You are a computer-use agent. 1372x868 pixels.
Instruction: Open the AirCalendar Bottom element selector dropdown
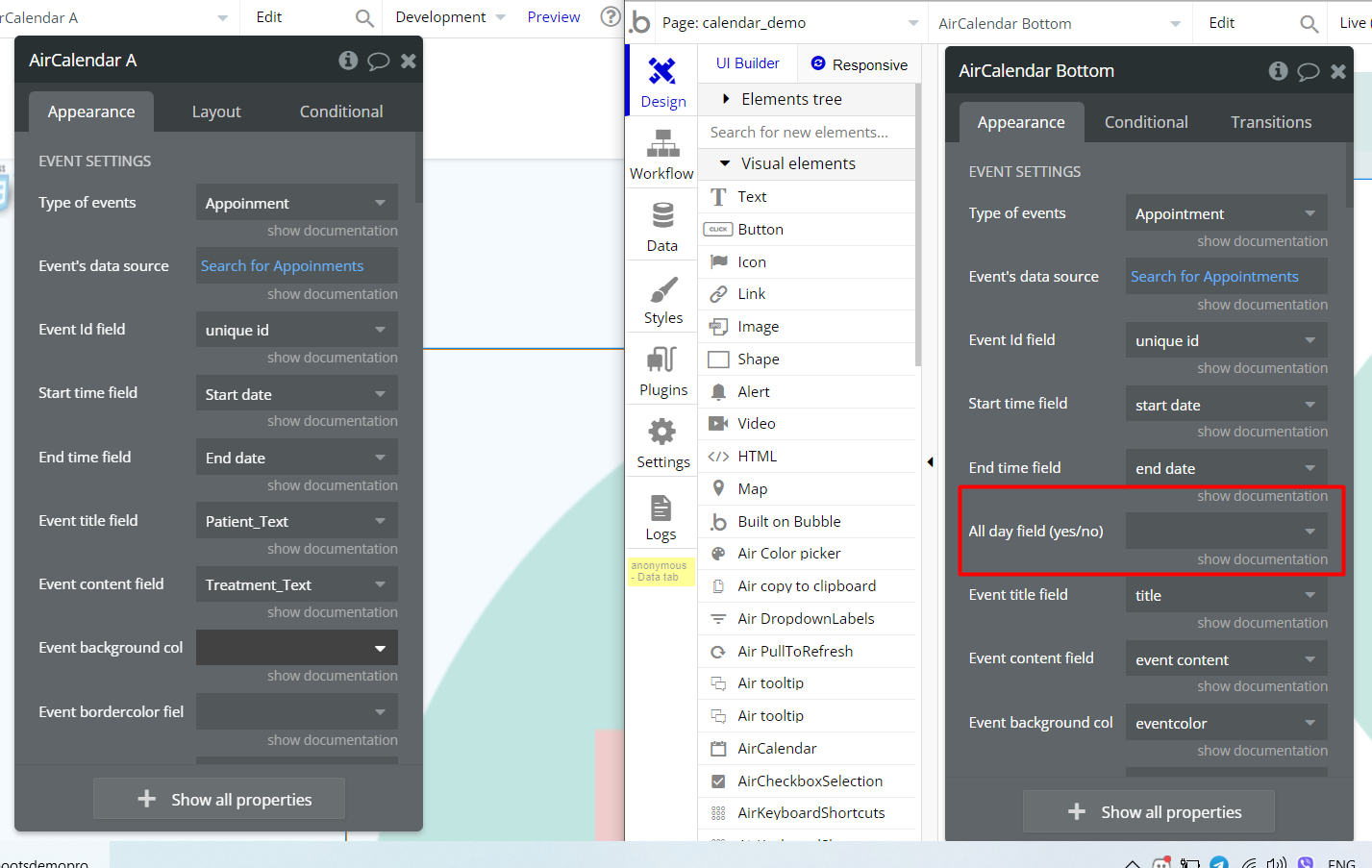coord(1060,23)
